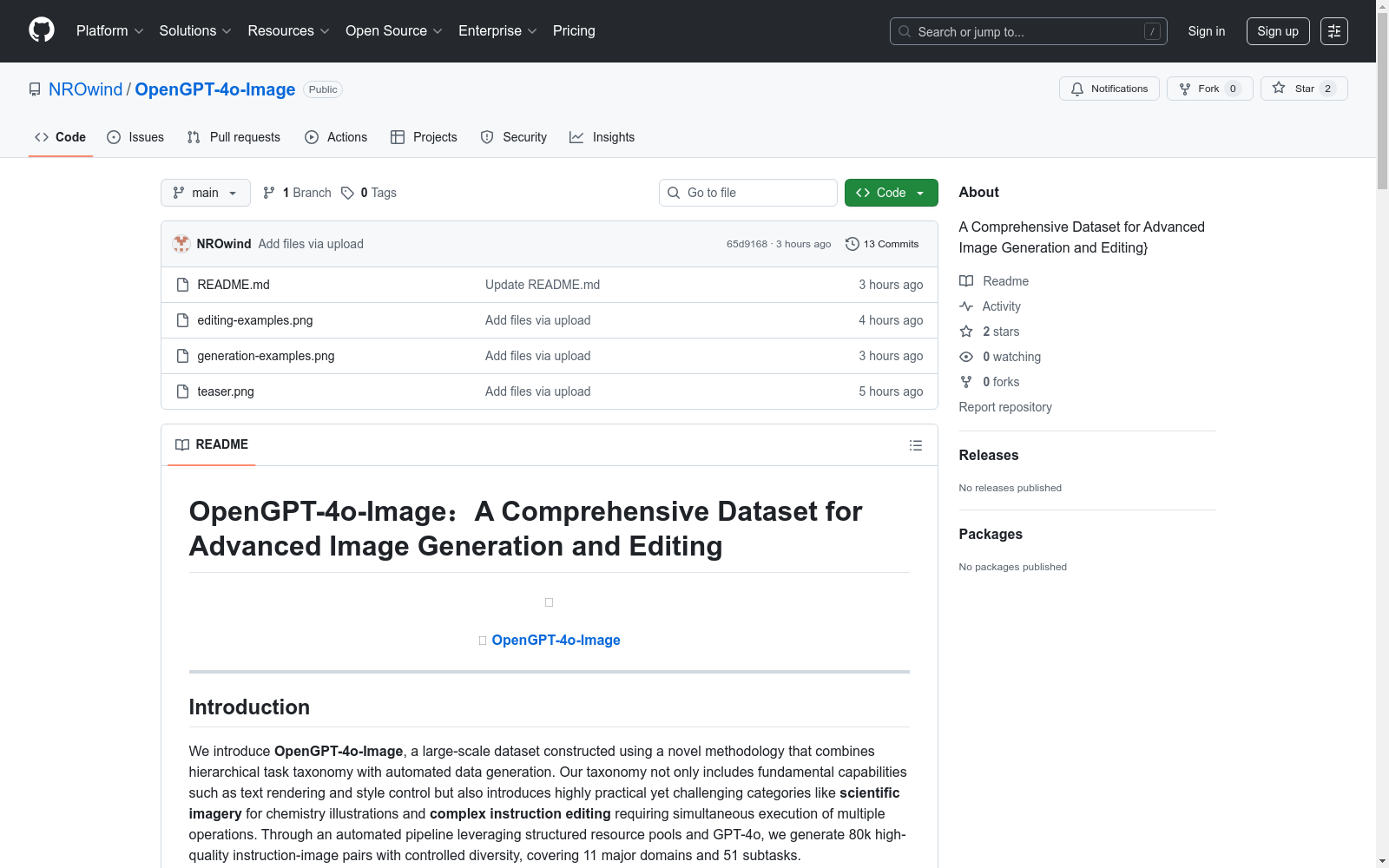
Task: Open the Releases section heading
Action: (x=989, y=455)
